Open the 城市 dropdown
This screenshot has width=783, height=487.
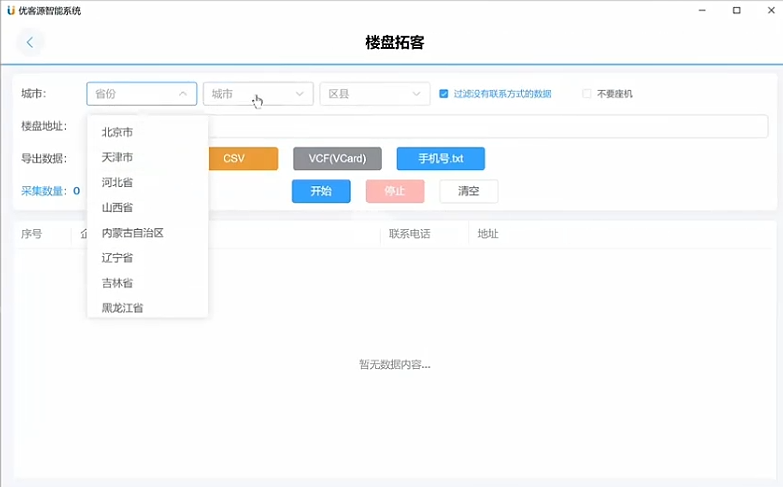pos(258,94)
